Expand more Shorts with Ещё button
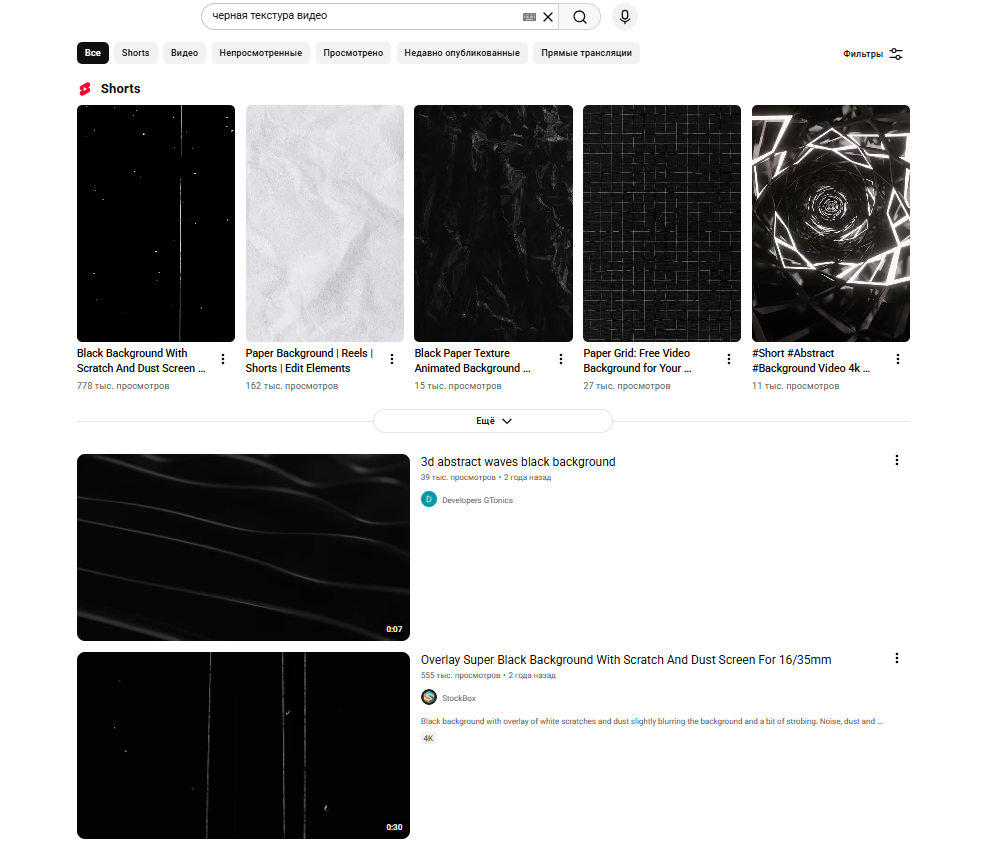Image resolution: width=998 pixels, height=855 pixels. (492, 421)
